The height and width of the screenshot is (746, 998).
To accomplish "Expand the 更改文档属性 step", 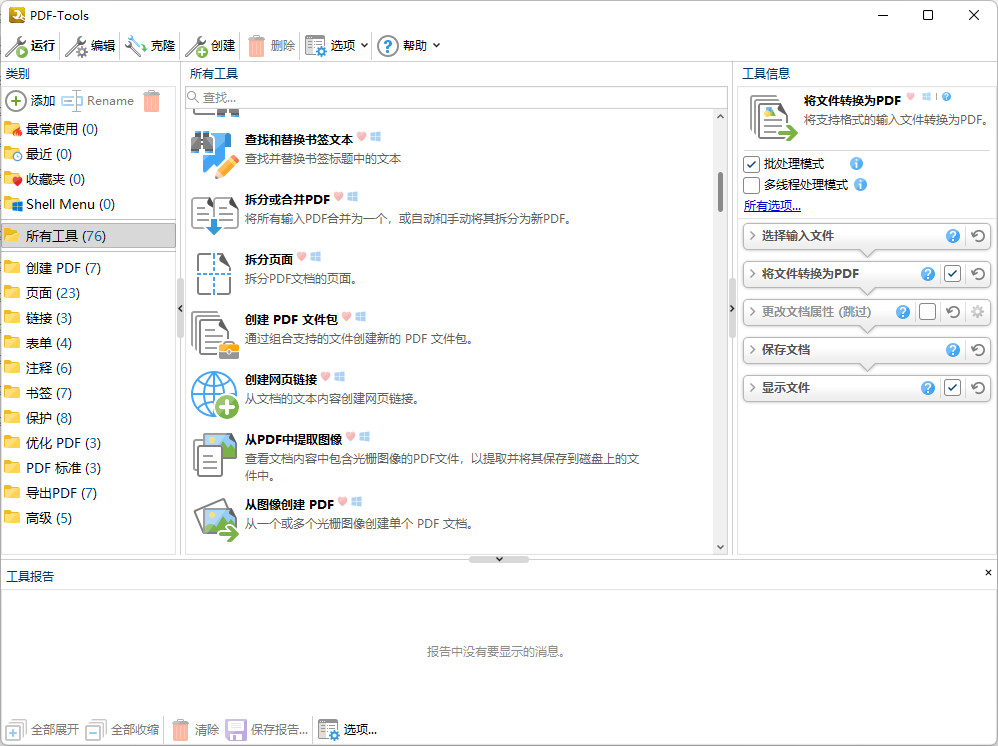I will [x=752, y=312].
